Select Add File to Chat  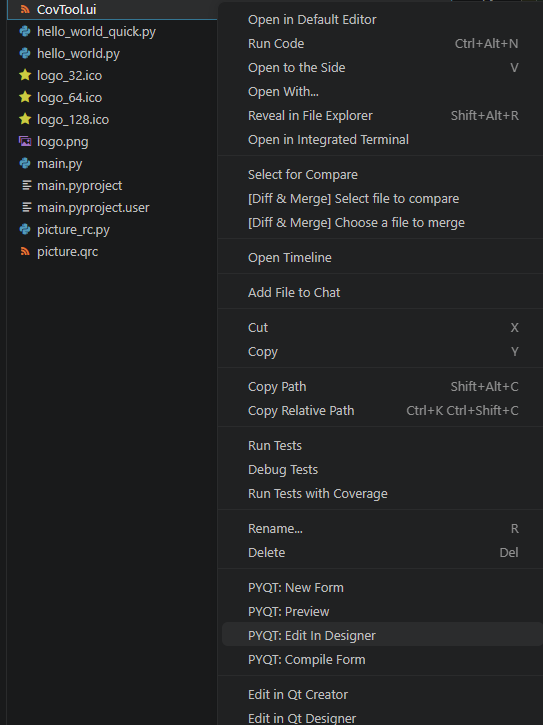(382, 292)
